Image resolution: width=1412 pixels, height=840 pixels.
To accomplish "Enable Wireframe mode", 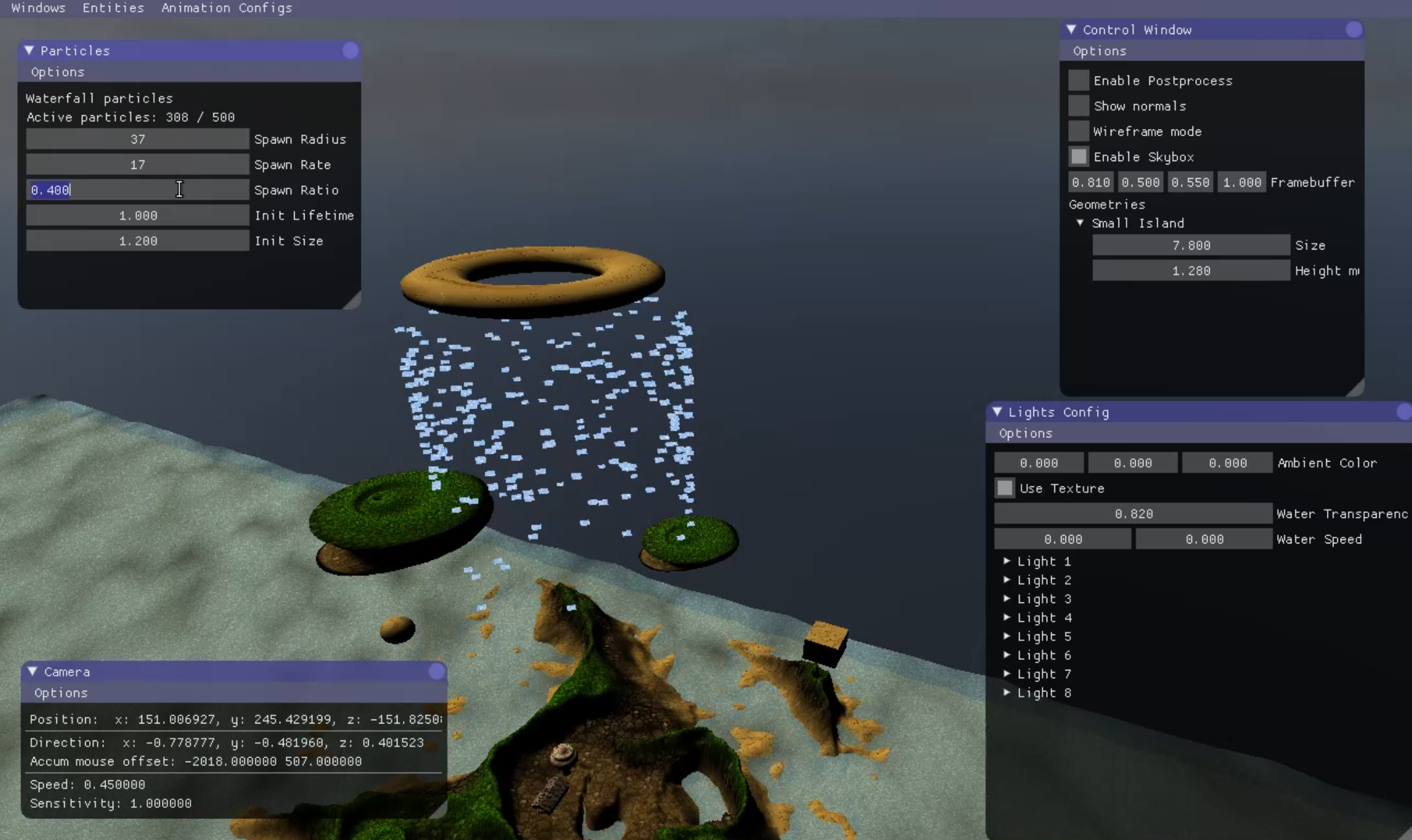I will click(1077, 130).
